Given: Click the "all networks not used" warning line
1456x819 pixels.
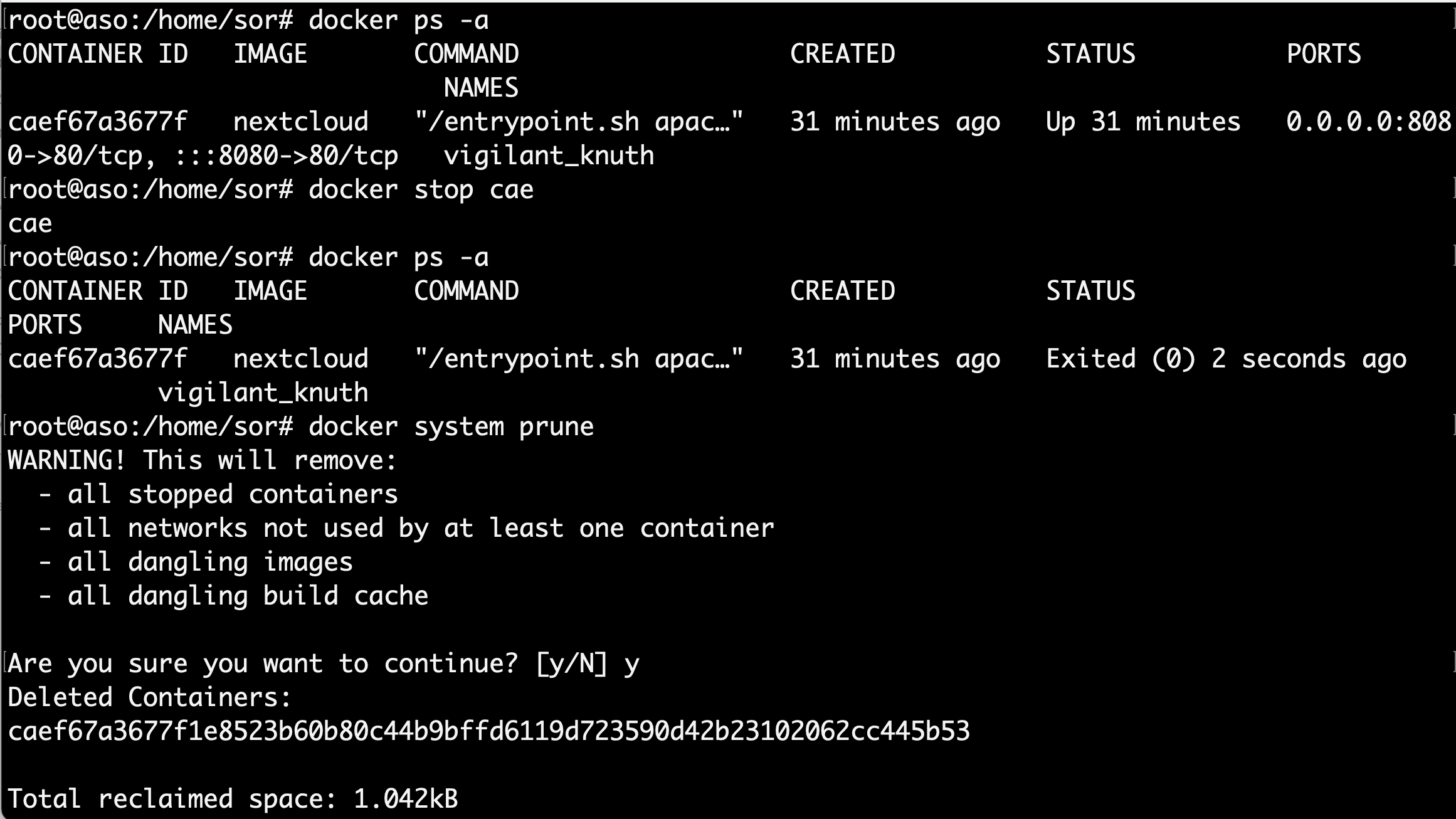Looking at the screenshot, I should coord(420,529).
